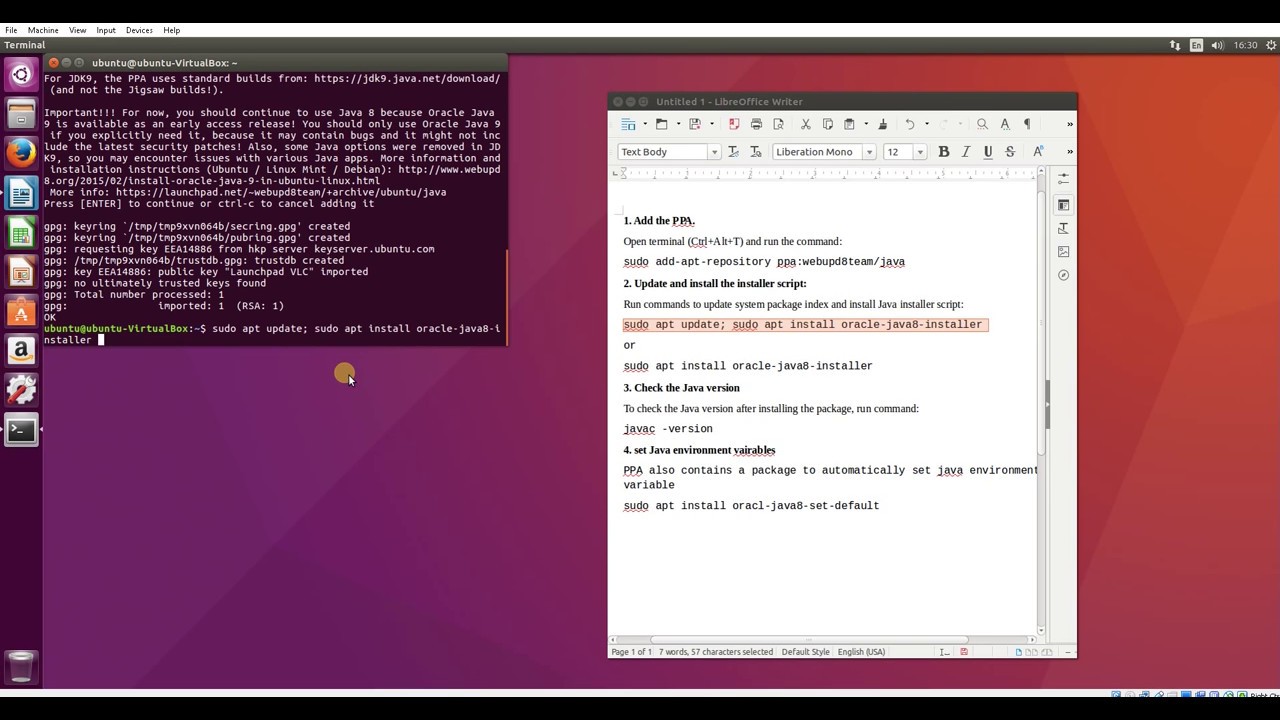The height and width of the screenshot is (720, 1280).
Task: Toggle formatting marks pilcrow button
Action: (x=1027, y=124)
